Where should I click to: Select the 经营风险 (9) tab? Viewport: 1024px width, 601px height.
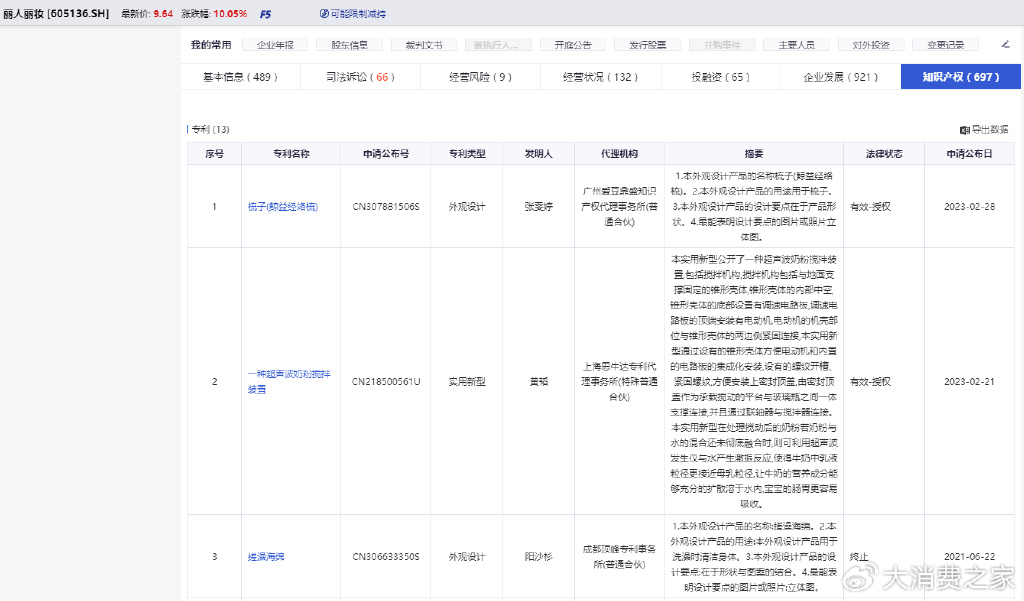point(480,77)
